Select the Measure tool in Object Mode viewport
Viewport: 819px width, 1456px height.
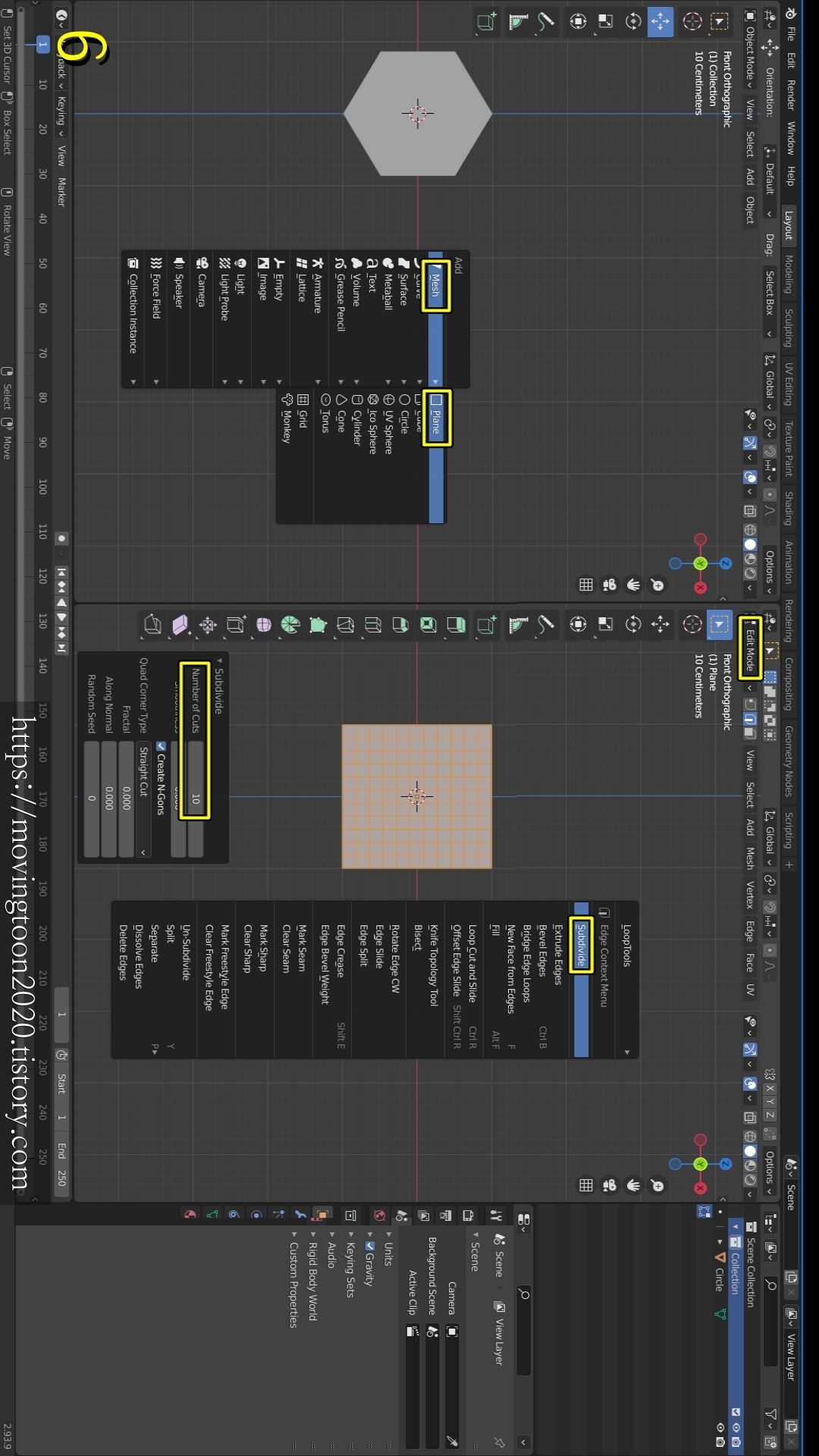(x=518, y=21)
